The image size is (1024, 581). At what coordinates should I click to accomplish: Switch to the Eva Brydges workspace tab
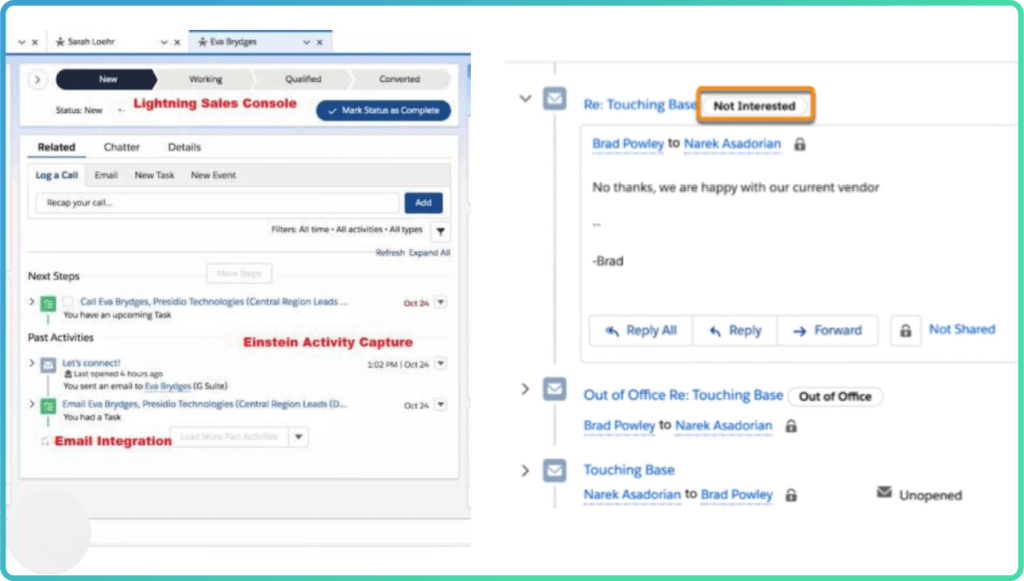click(x=233, y=42)
